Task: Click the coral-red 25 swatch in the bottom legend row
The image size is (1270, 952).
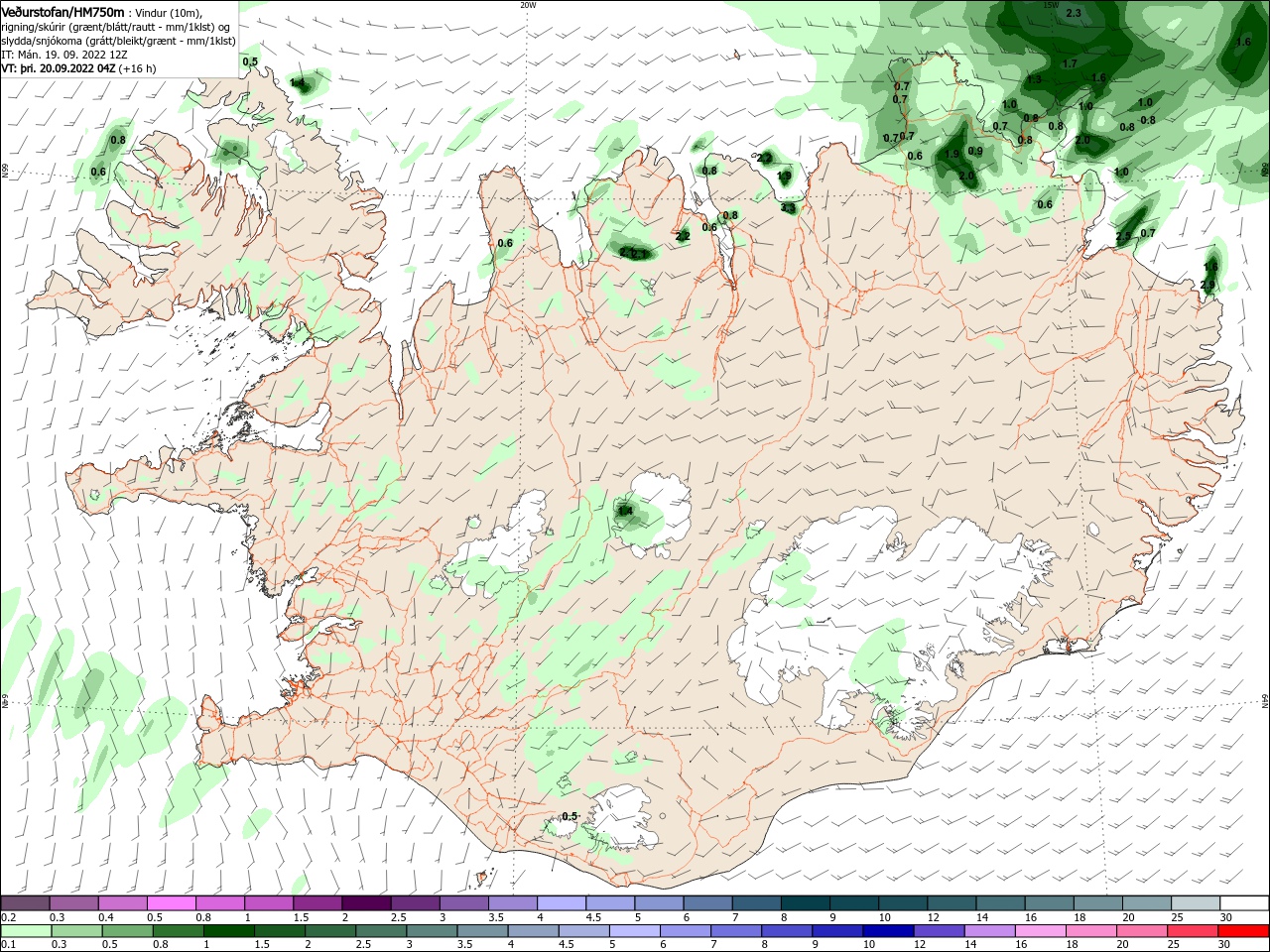Action: point(1192,931)
